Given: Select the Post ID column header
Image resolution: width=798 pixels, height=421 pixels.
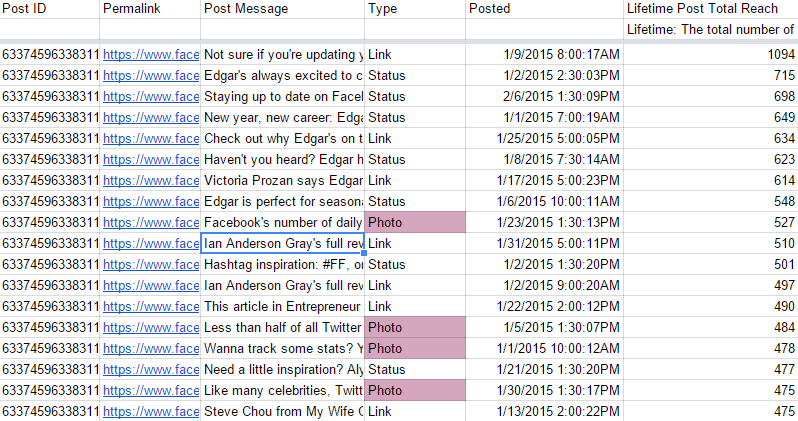Looking at the screenshot, I should pyautogui.click(x=49, y=9).
